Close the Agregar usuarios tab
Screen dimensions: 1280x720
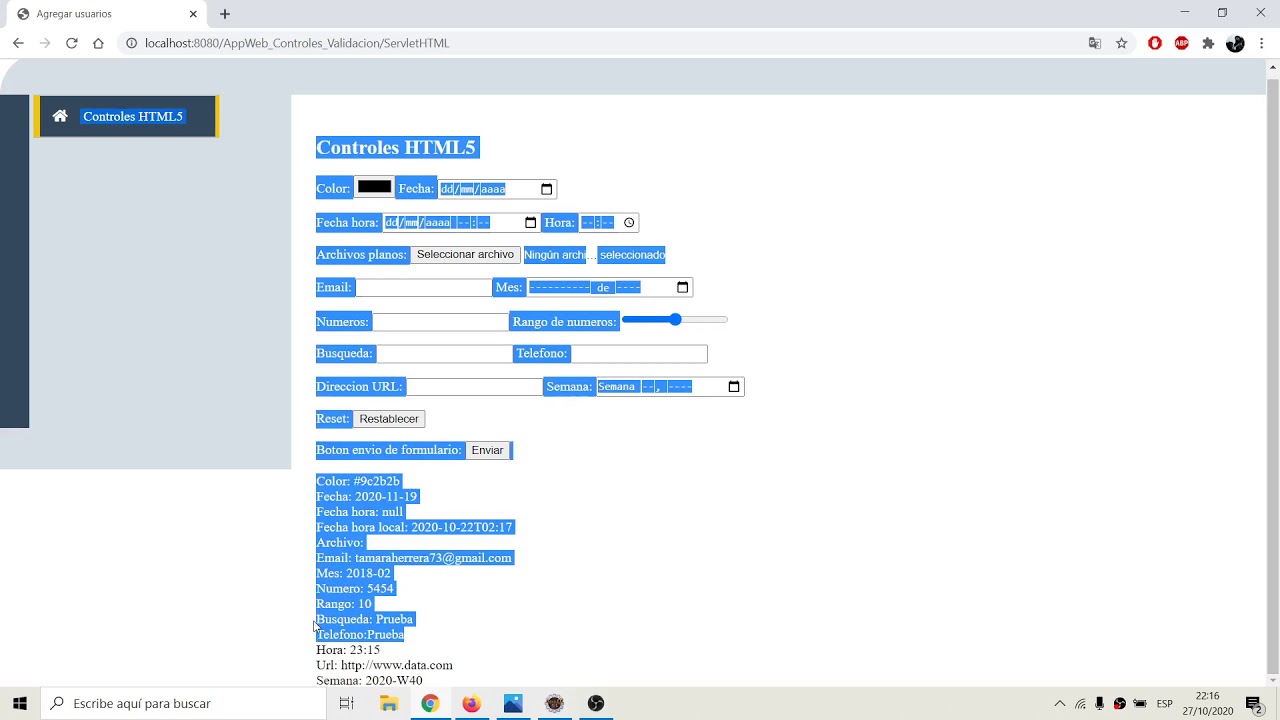(x=193, y=14)
